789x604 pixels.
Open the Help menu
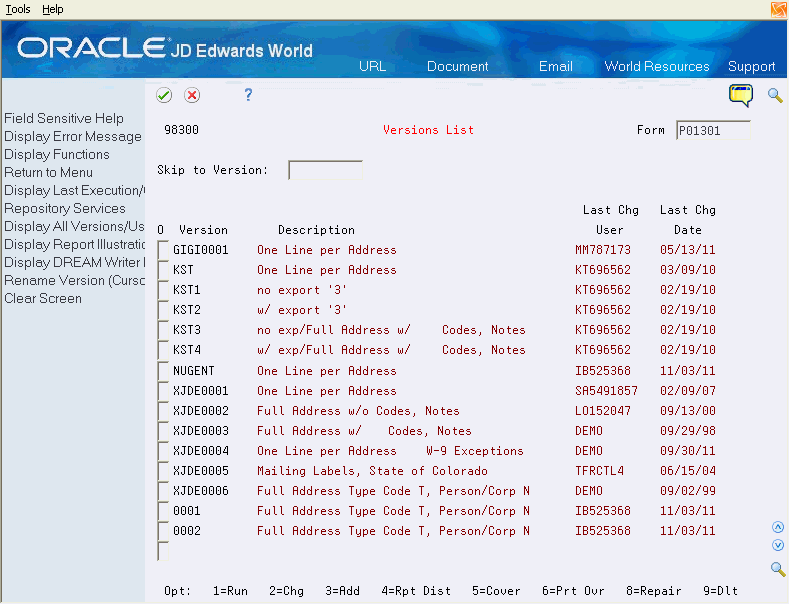pos(52,9)
